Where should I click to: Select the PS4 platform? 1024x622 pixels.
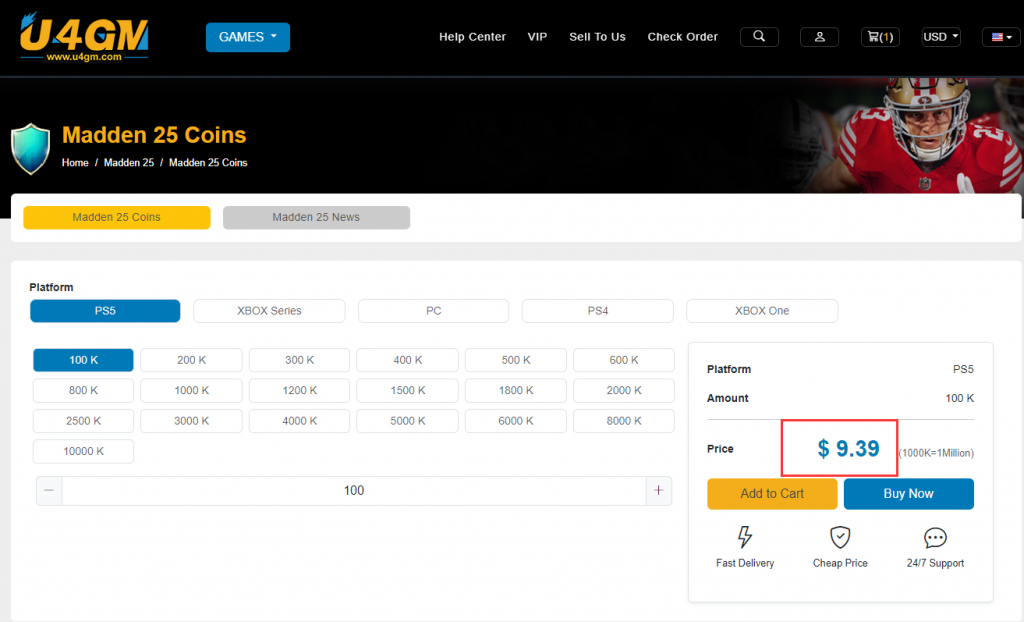pos(598,311)
